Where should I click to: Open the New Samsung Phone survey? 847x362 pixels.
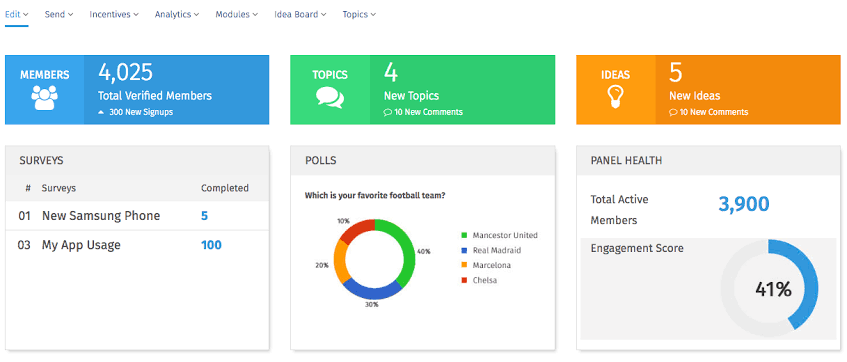click(101, 216)
